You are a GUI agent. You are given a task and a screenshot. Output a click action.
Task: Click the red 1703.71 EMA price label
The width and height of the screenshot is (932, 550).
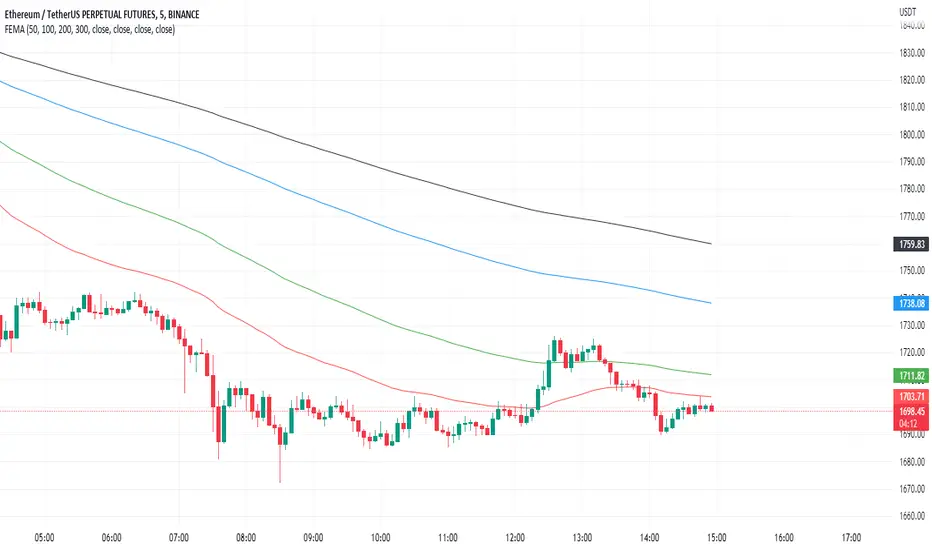[x=911, y=397]
